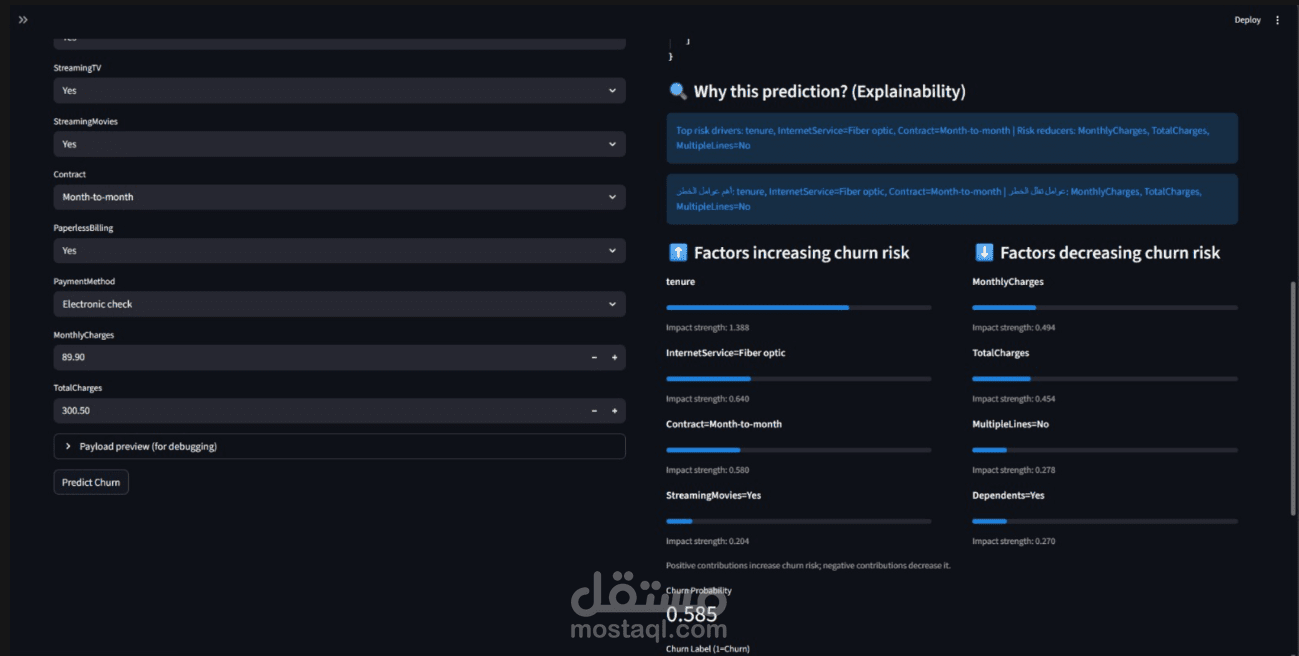Click the page vertical scrollbar

(x=1293, y=398)
